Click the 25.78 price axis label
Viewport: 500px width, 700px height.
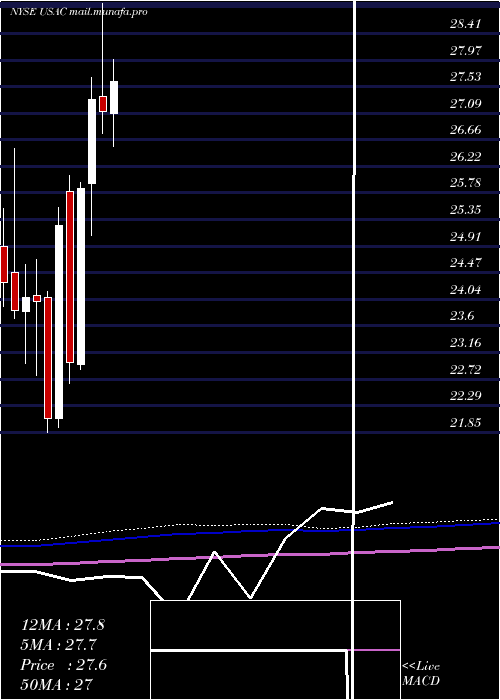[466, 183]
